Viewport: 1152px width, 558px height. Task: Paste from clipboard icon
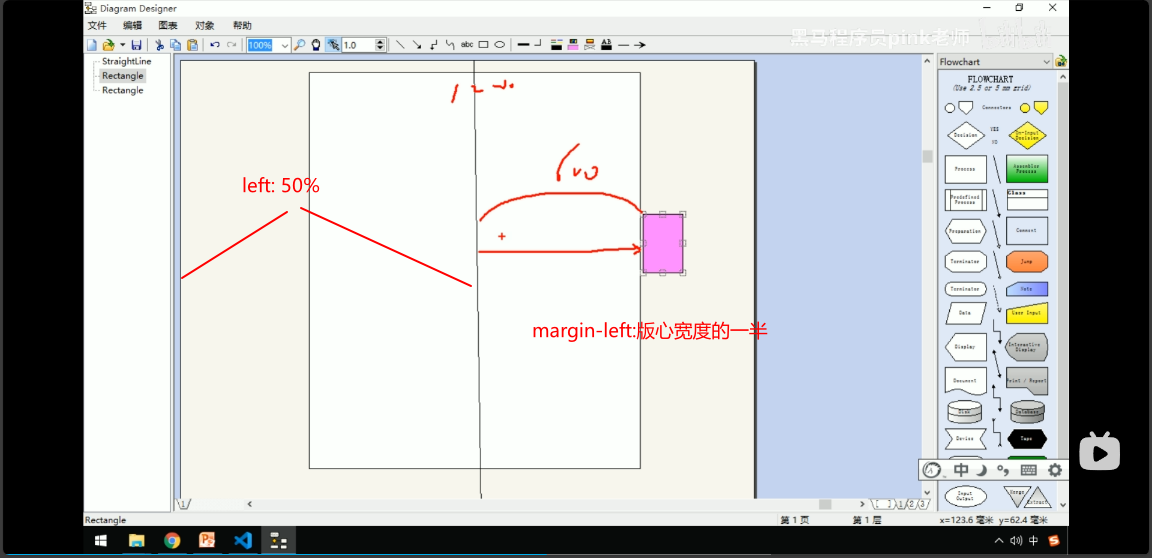point(192,45)
